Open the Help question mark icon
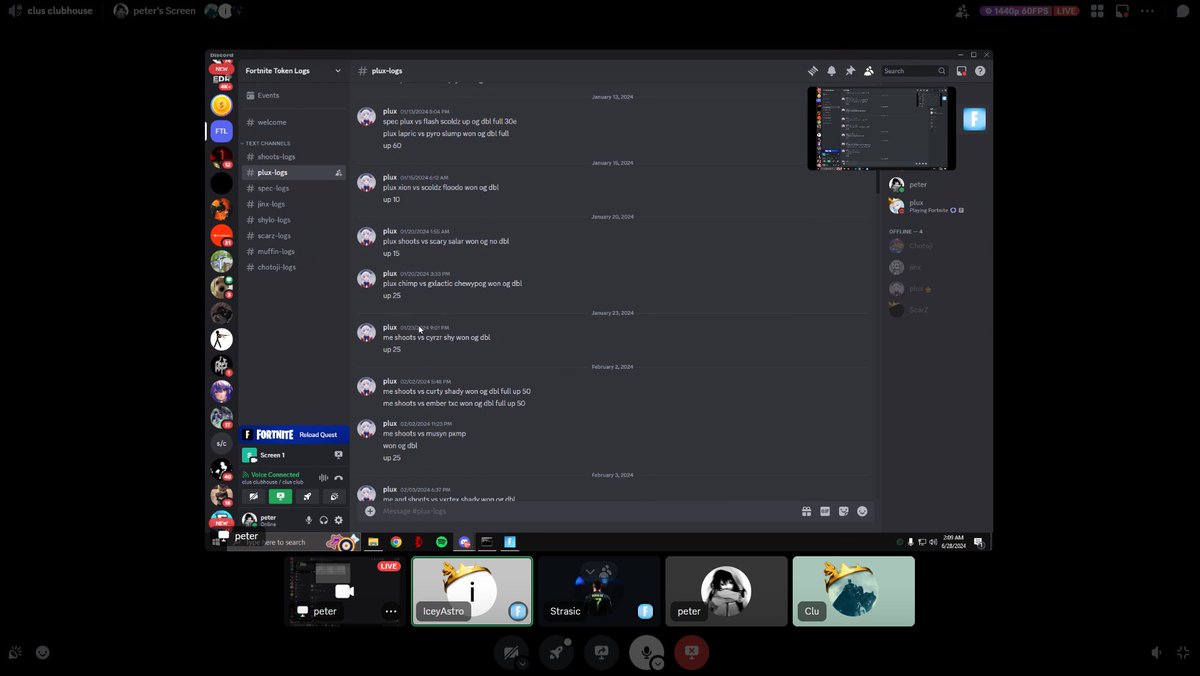 (x=980, y=71)
